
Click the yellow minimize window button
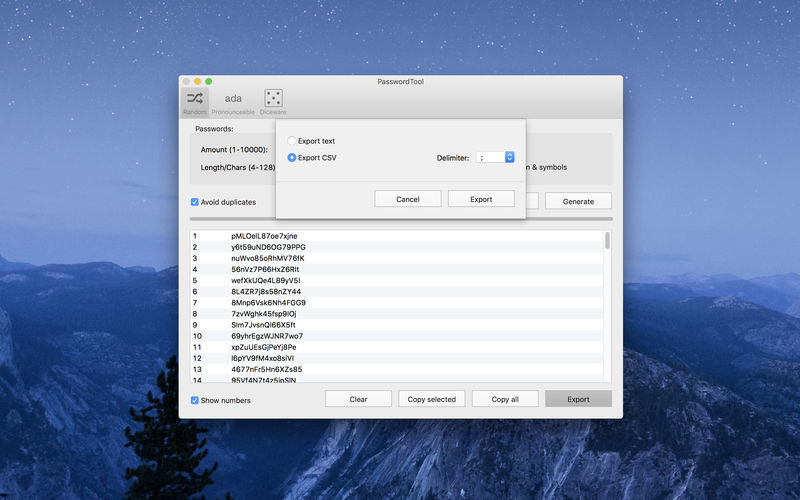pos(197,82)
